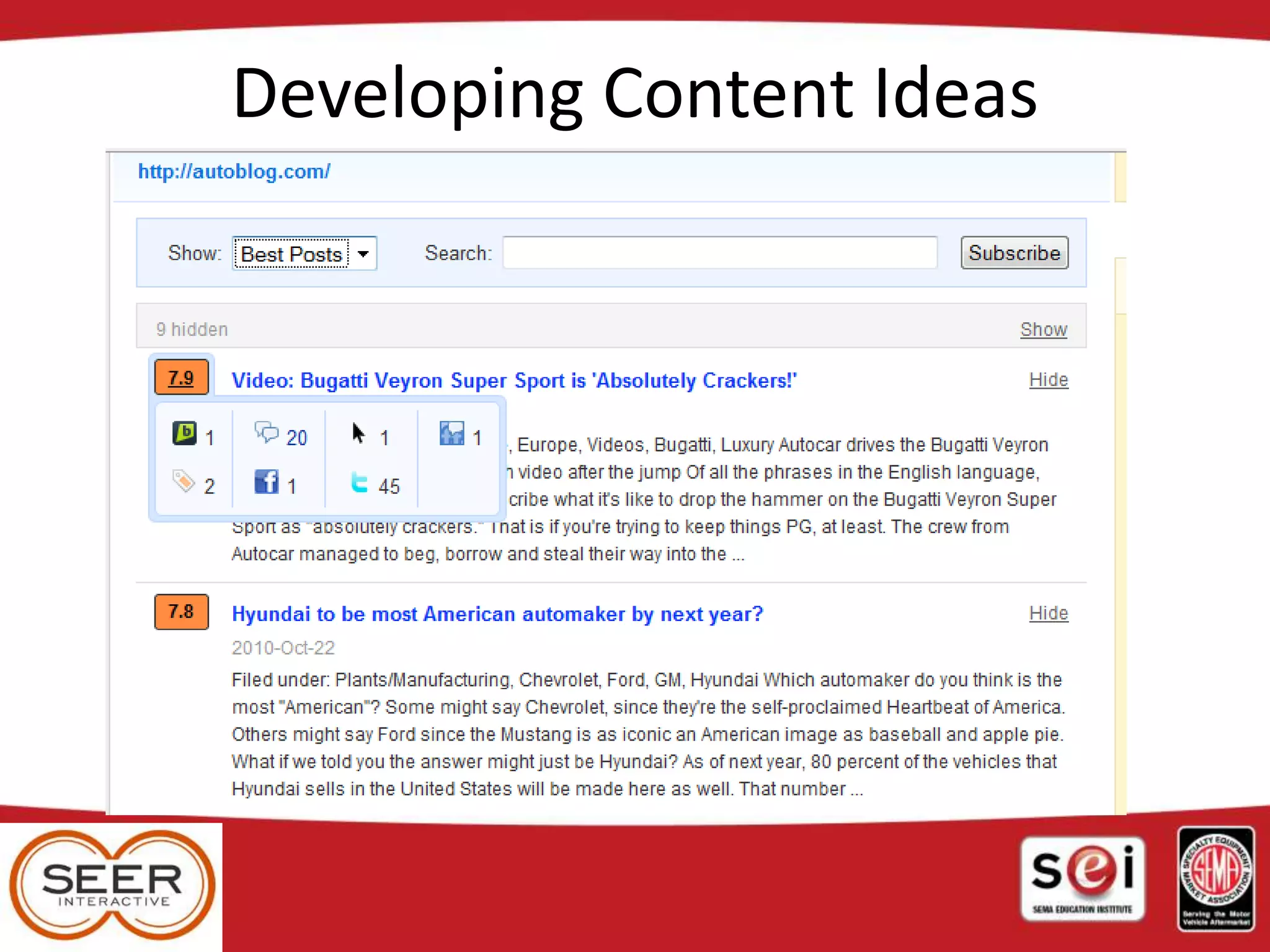
Task: Click the SEER Interactive logo
Action: click(x=112, y=885)
